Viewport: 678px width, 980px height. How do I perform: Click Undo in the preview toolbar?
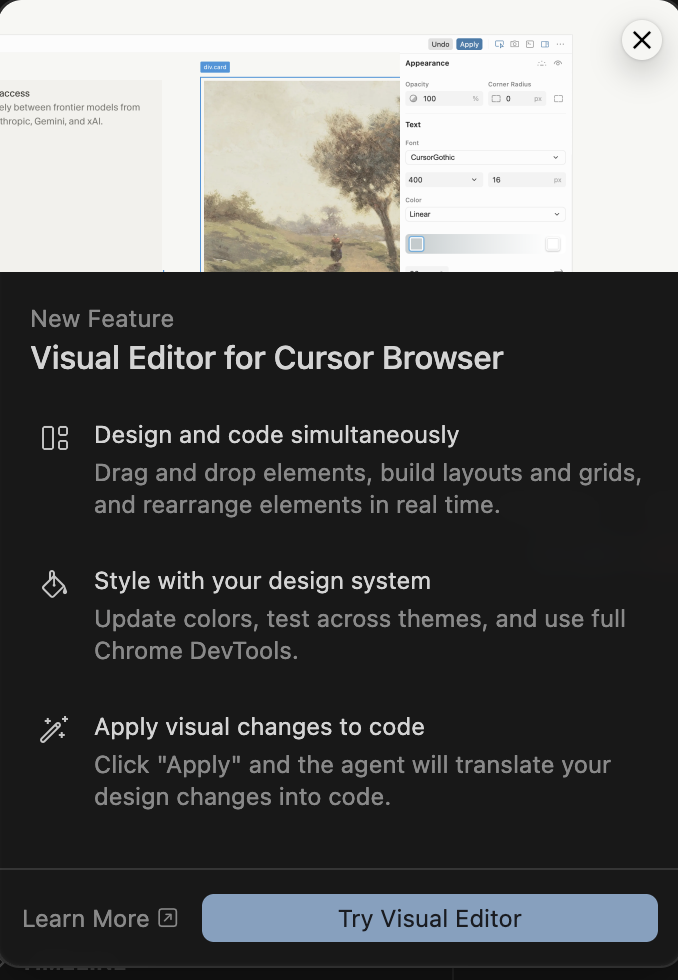440,44
